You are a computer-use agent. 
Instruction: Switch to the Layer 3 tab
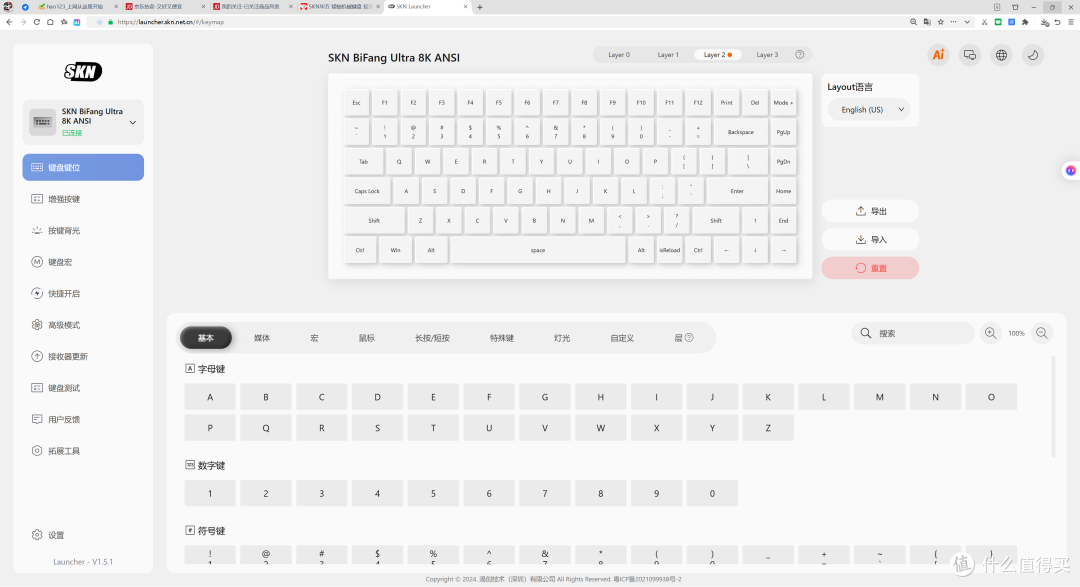point(767,54)
